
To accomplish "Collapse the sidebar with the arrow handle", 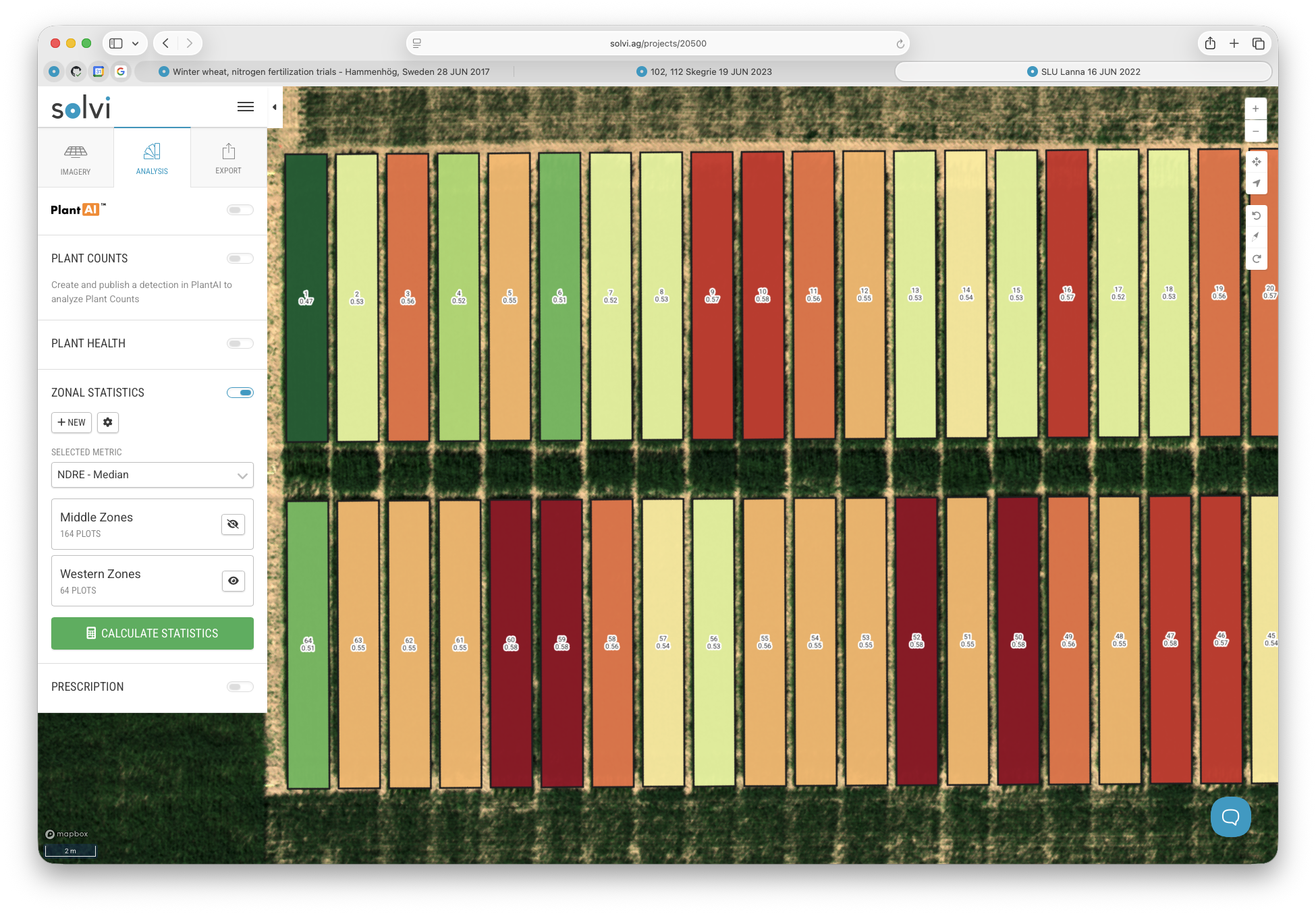I will [275, 107].
